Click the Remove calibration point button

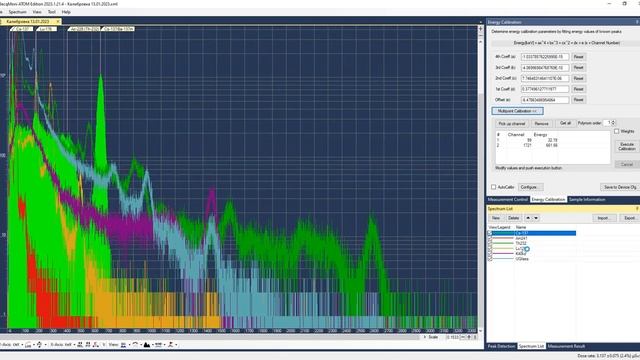[541, 123]
